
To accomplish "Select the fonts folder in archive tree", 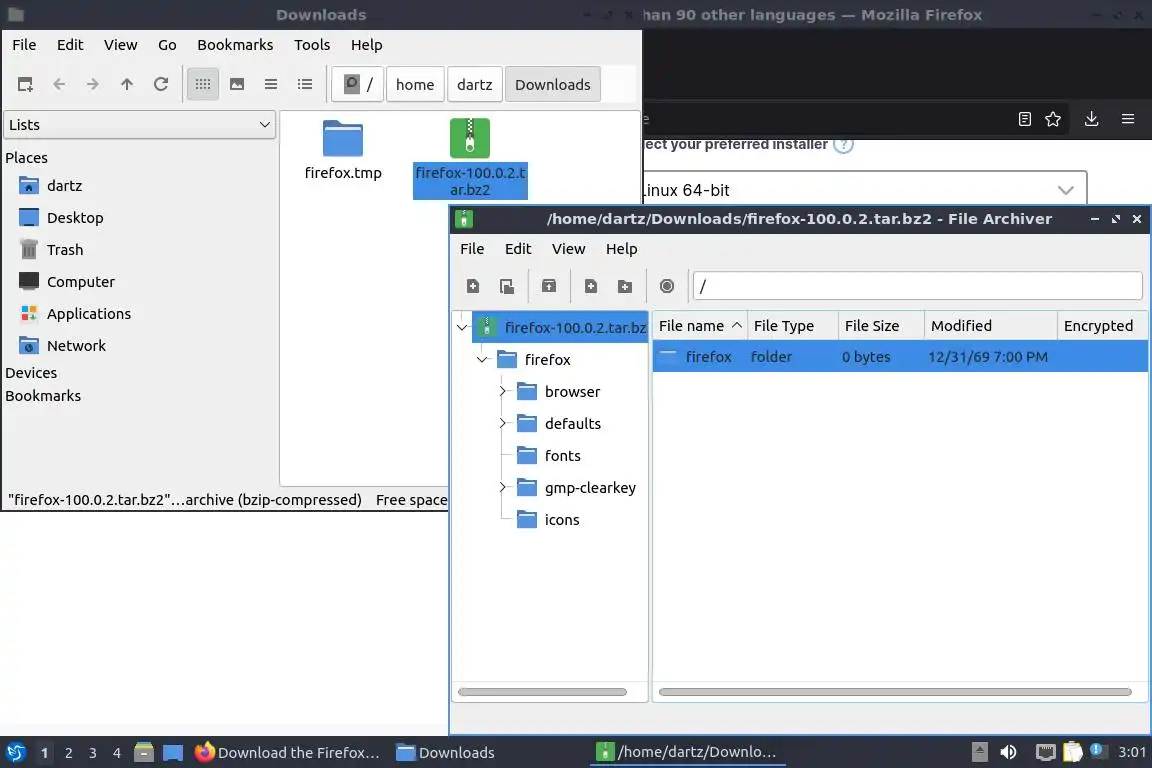I will (563, 456).
